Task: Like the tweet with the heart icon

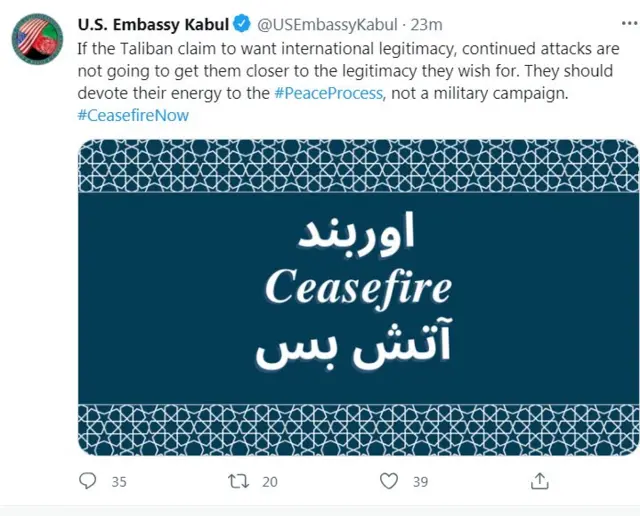Action: click(389, 481)
